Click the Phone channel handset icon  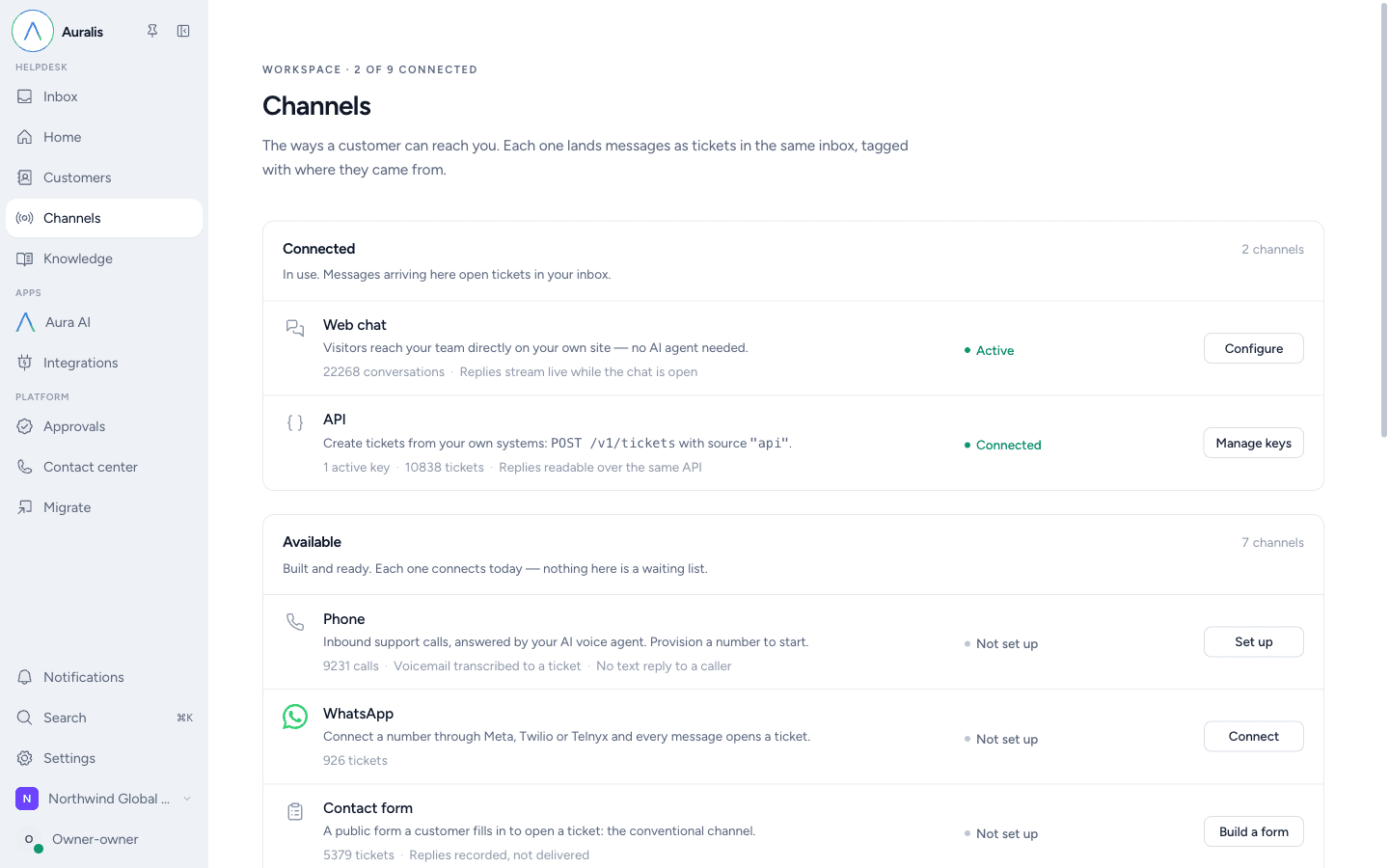(x=295, y=622)
